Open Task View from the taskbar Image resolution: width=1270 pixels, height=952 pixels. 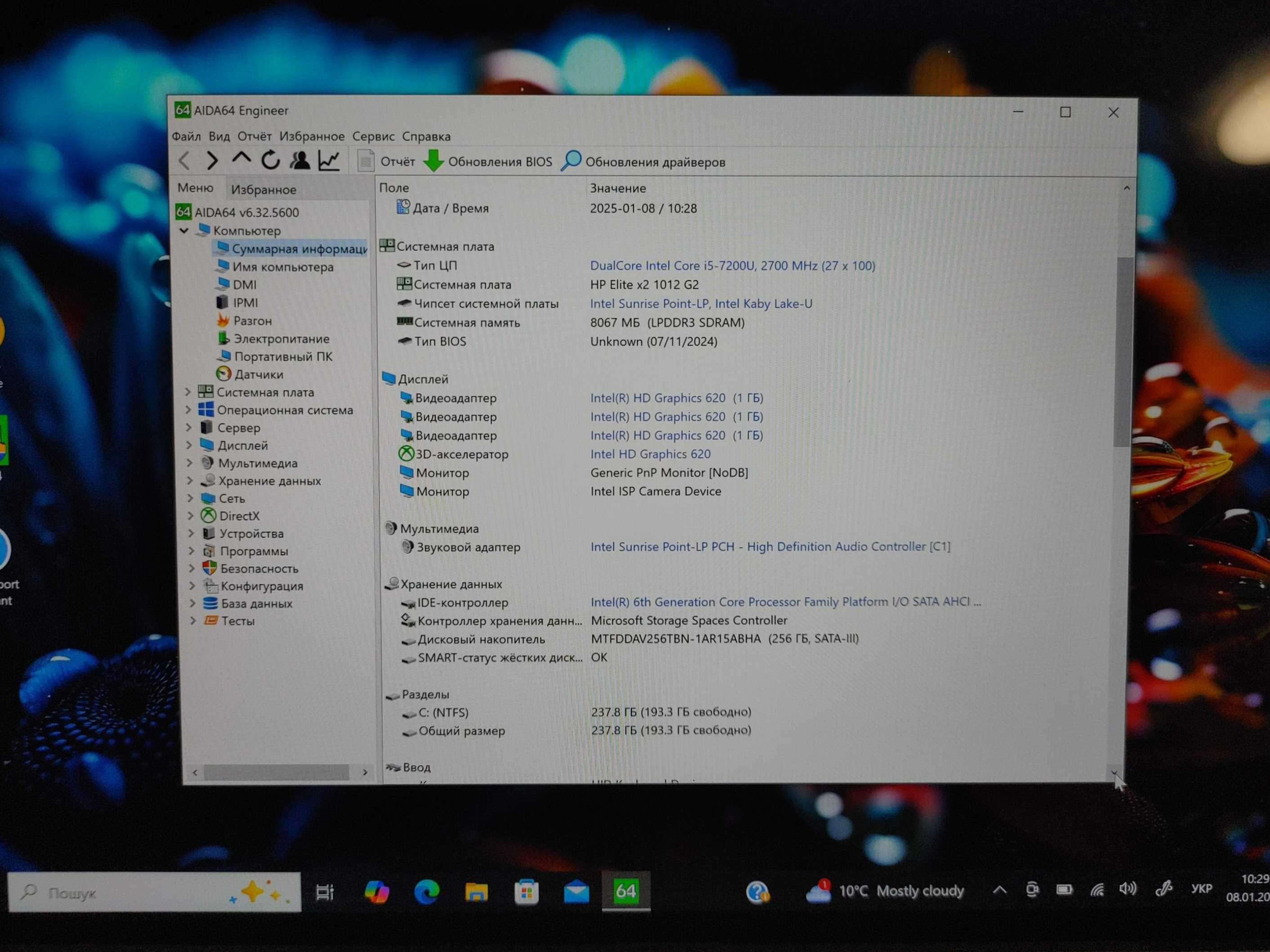click(x=325, y=892)
